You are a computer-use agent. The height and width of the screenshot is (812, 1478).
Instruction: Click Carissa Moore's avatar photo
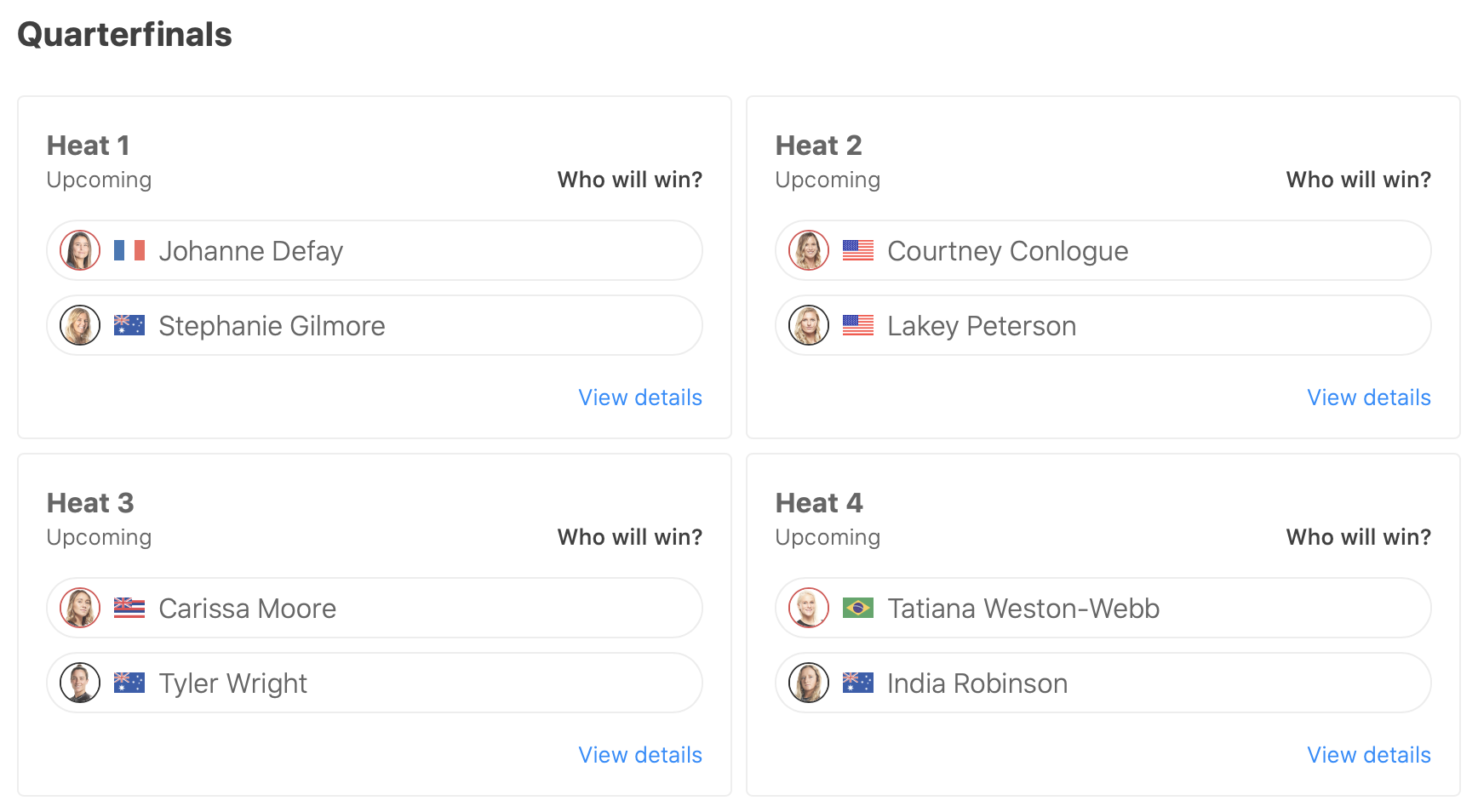coord(80,608)
